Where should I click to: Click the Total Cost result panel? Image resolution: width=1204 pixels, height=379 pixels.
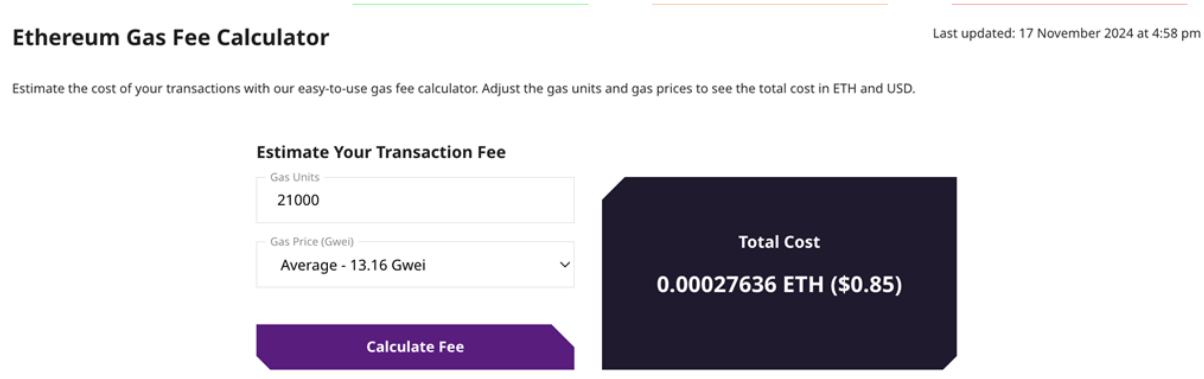[x=779, y=273]
